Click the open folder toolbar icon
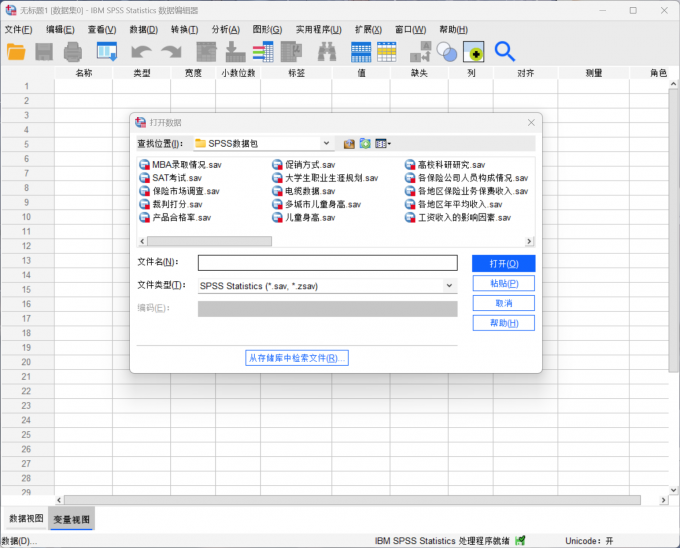The height and width of the screenshot is (548, 680). (16, 52)
